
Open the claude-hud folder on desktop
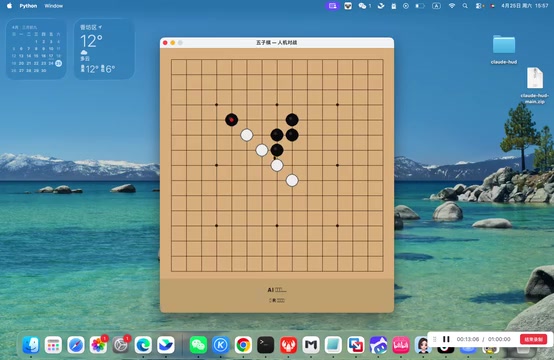[504, 49]
